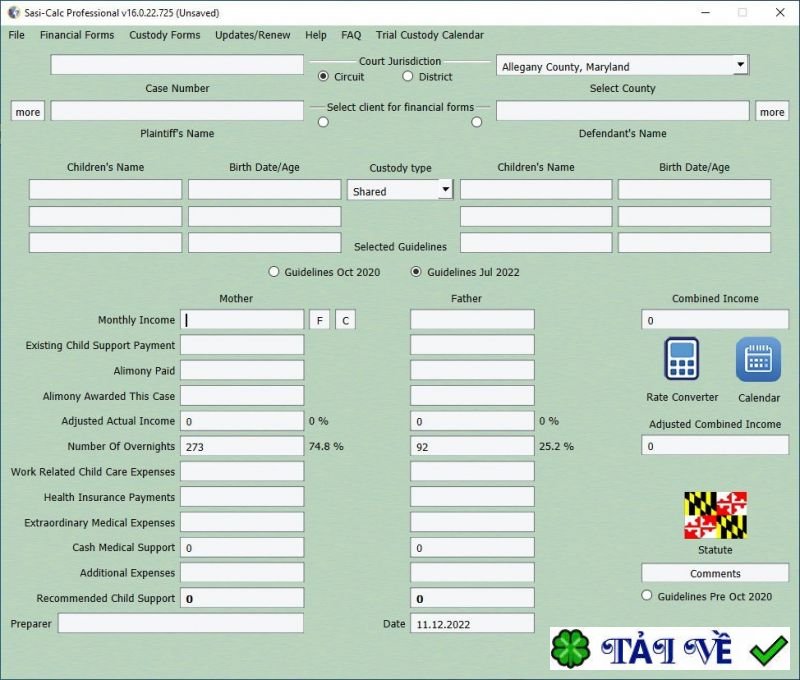Select District court jurisdiction
Screen dimensions: 800x680
click(x=407, y=77)
